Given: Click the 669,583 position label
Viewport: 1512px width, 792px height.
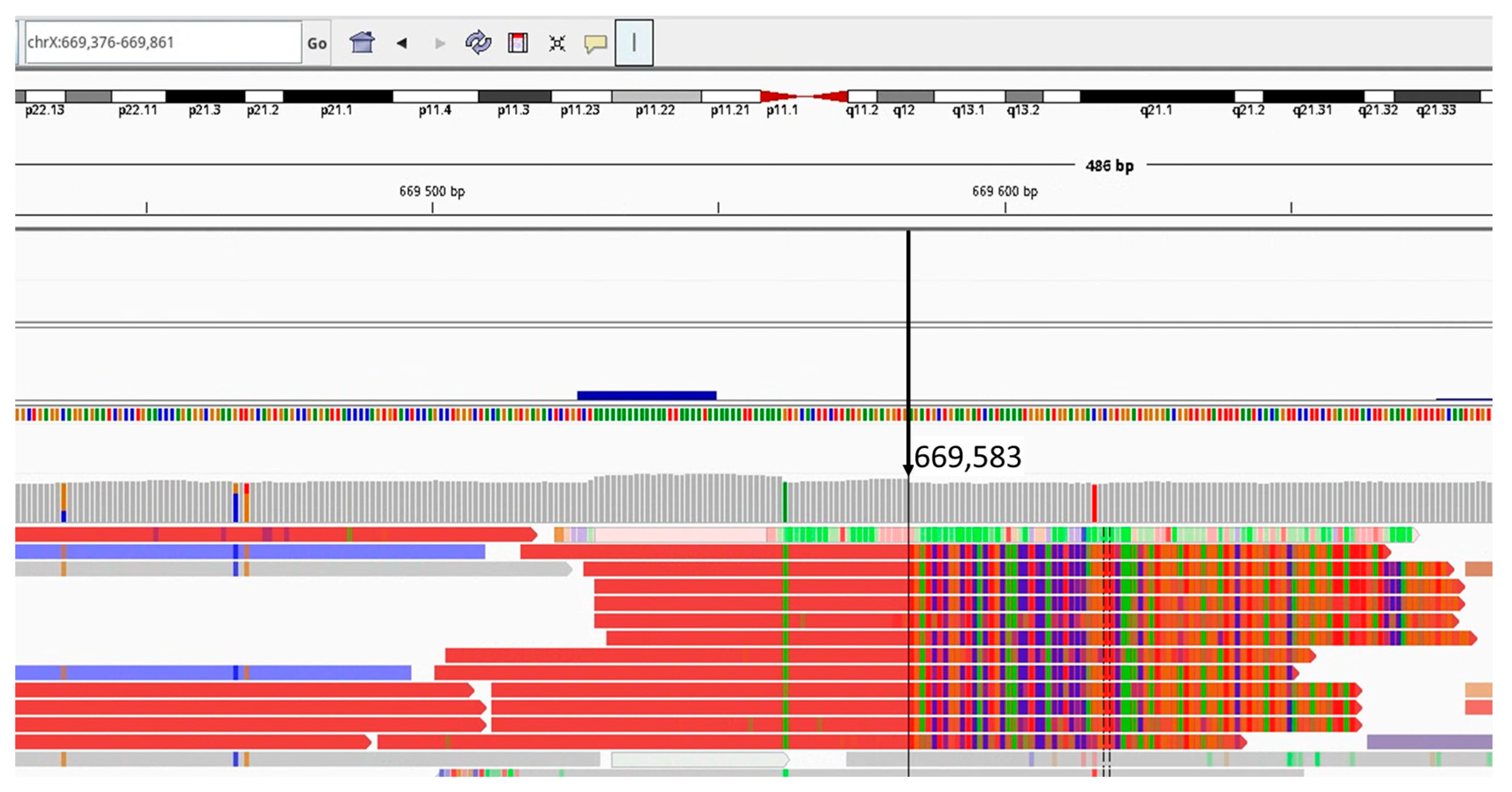Looking at the screenshot, I should [x=967, y=457].
